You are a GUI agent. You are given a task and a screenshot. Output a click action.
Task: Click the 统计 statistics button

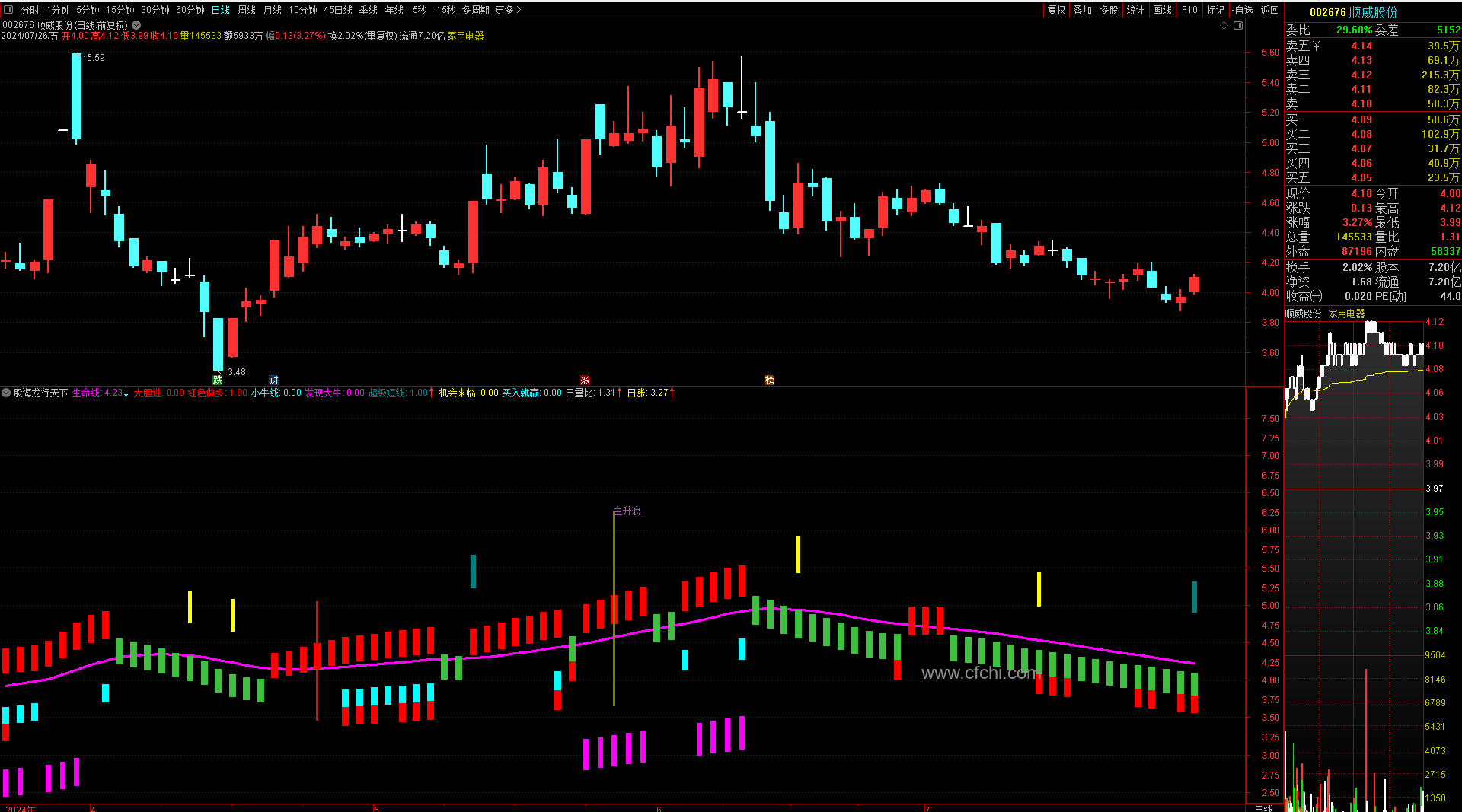pyautogui.click(x=1135, y=10)
